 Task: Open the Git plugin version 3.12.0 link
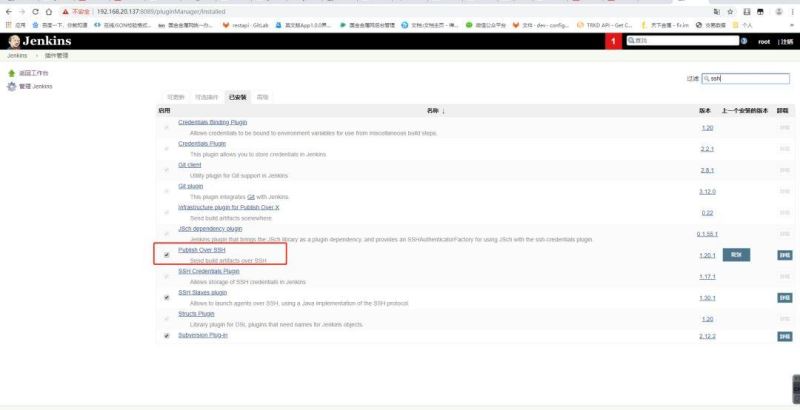(707, 191)
